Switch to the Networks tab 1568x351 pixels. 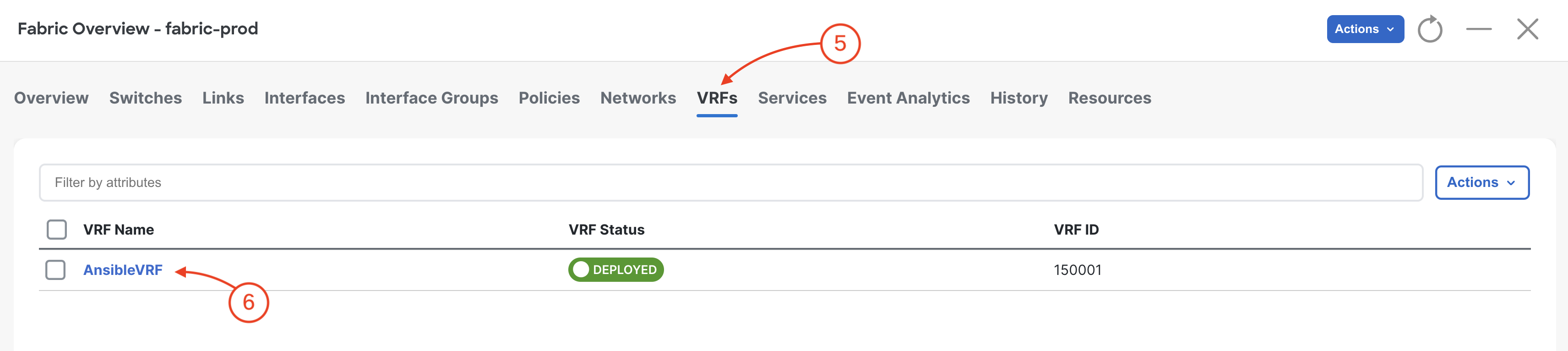[x=638, y=98]
